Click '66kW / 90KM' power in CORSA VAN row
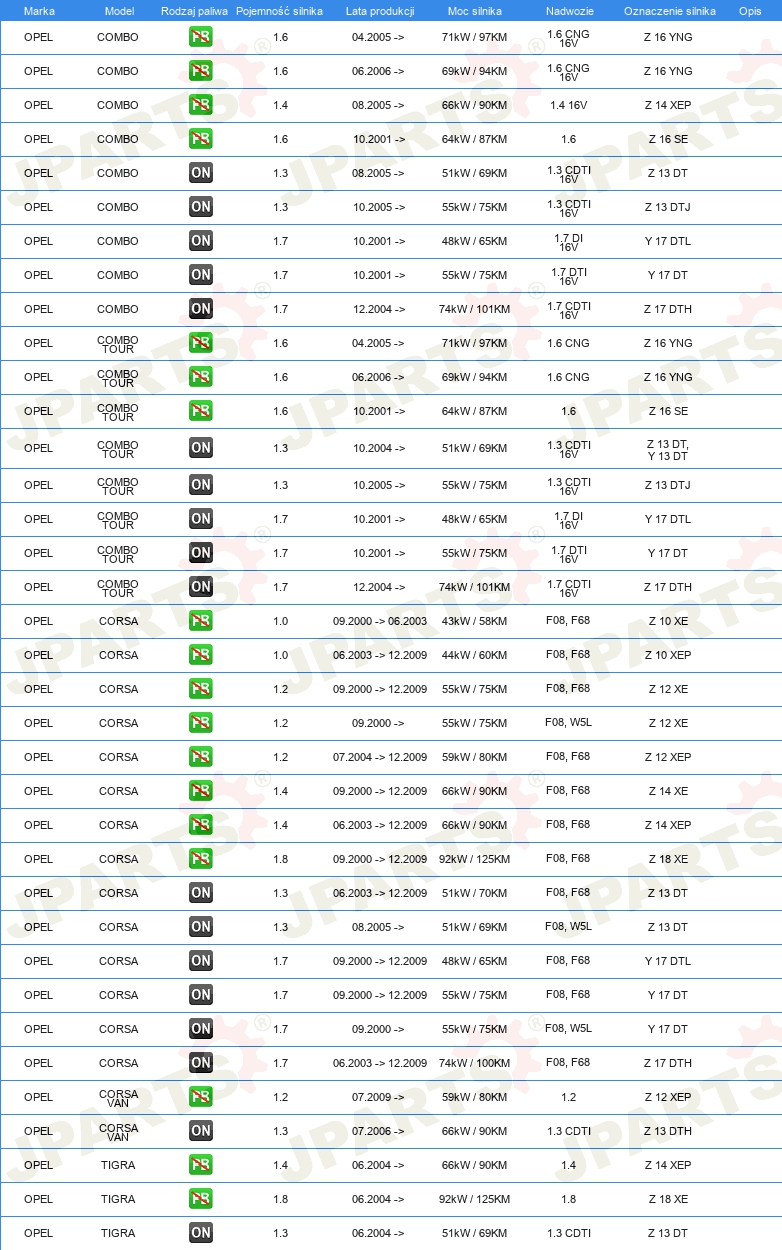The height and width of the screenshot is (1250, 782). click(x=475, y=1131)
